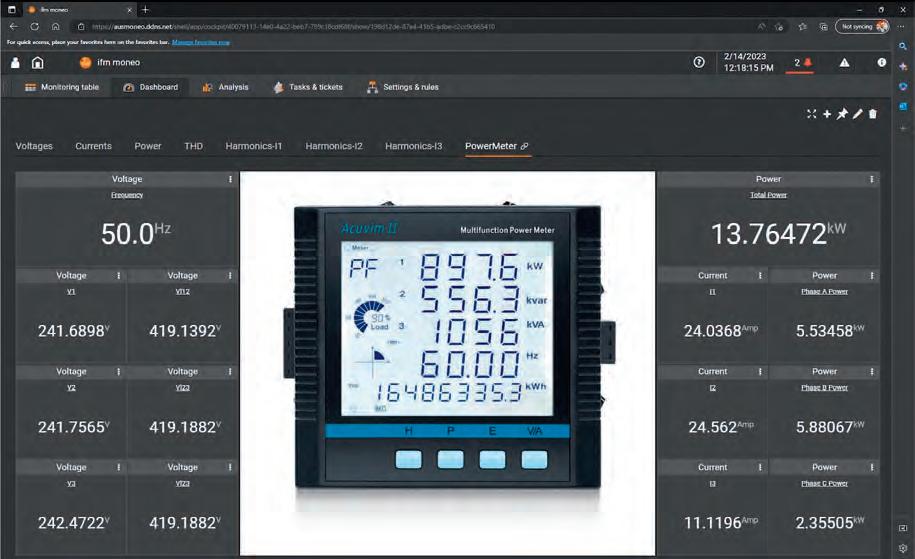Open the Analysis section
Viewport: 915px width, 559px height.
pyautogui.click(x=225, y=87)
